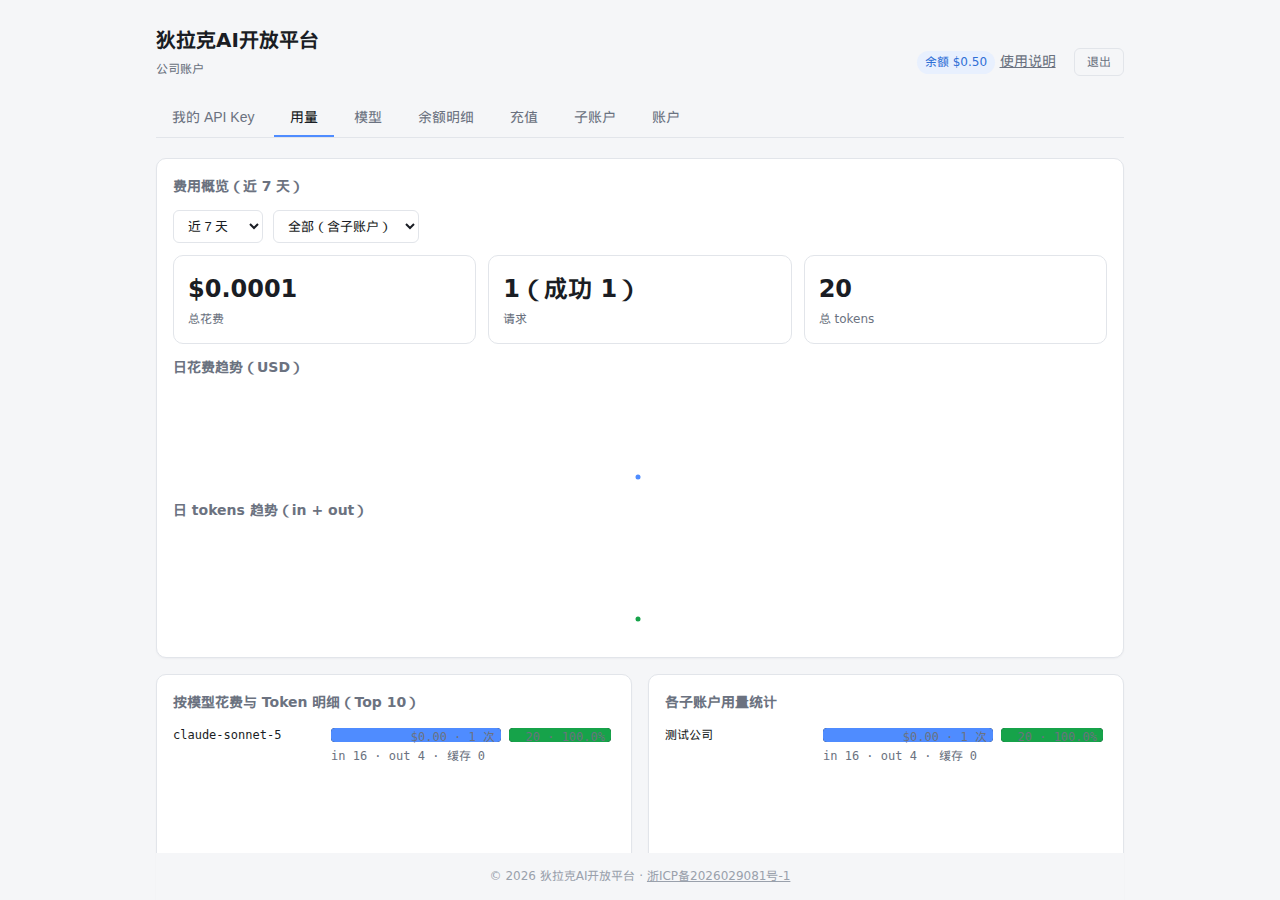
Task: Click the 退出 logout button
Action: (x=1099, y=62)
